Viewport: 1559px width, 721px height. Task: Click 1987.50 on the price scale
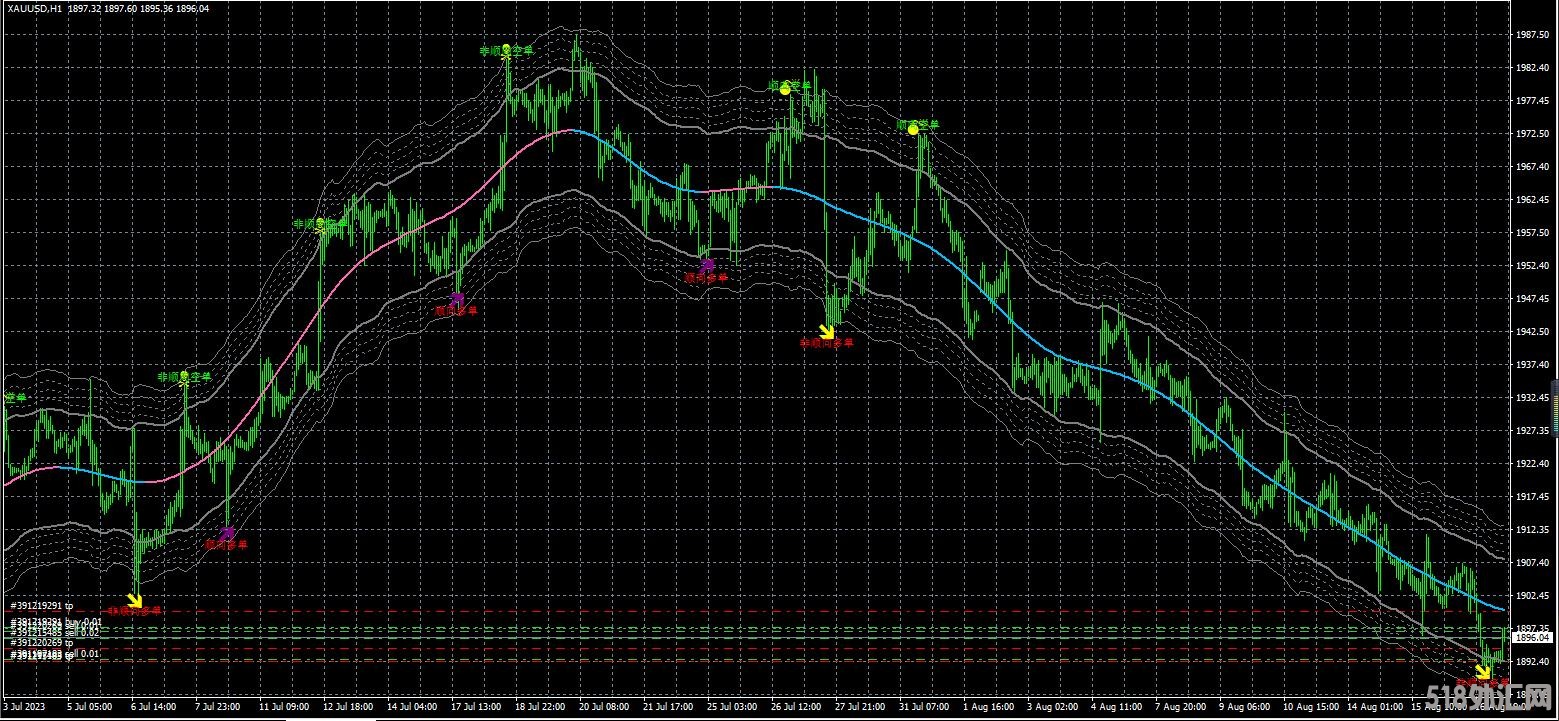pyautogui.click(x=1532, y=34)
